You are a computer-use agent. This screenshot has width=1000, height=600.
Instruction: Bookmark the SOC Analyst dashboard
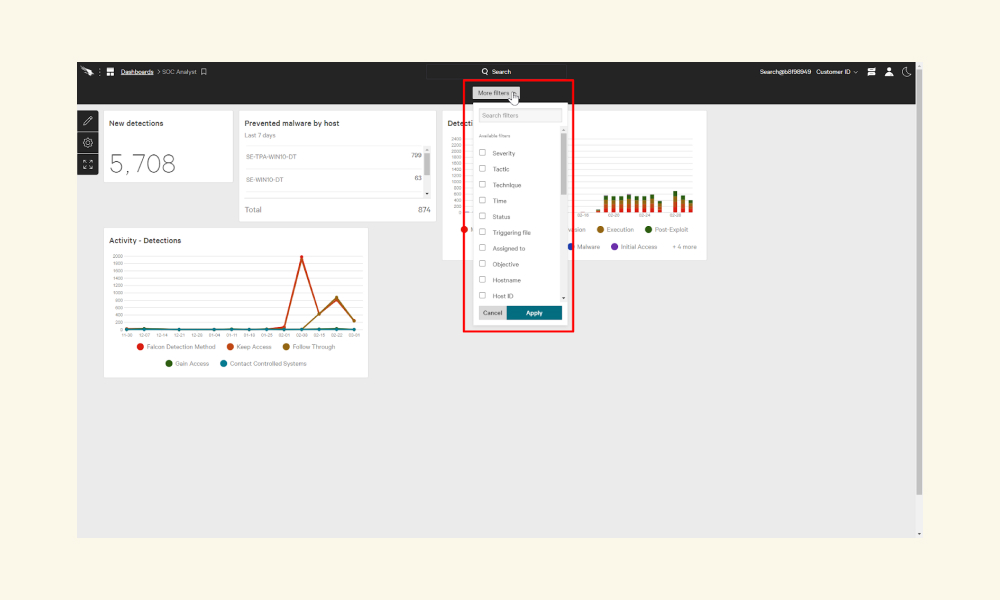(204, 72)
